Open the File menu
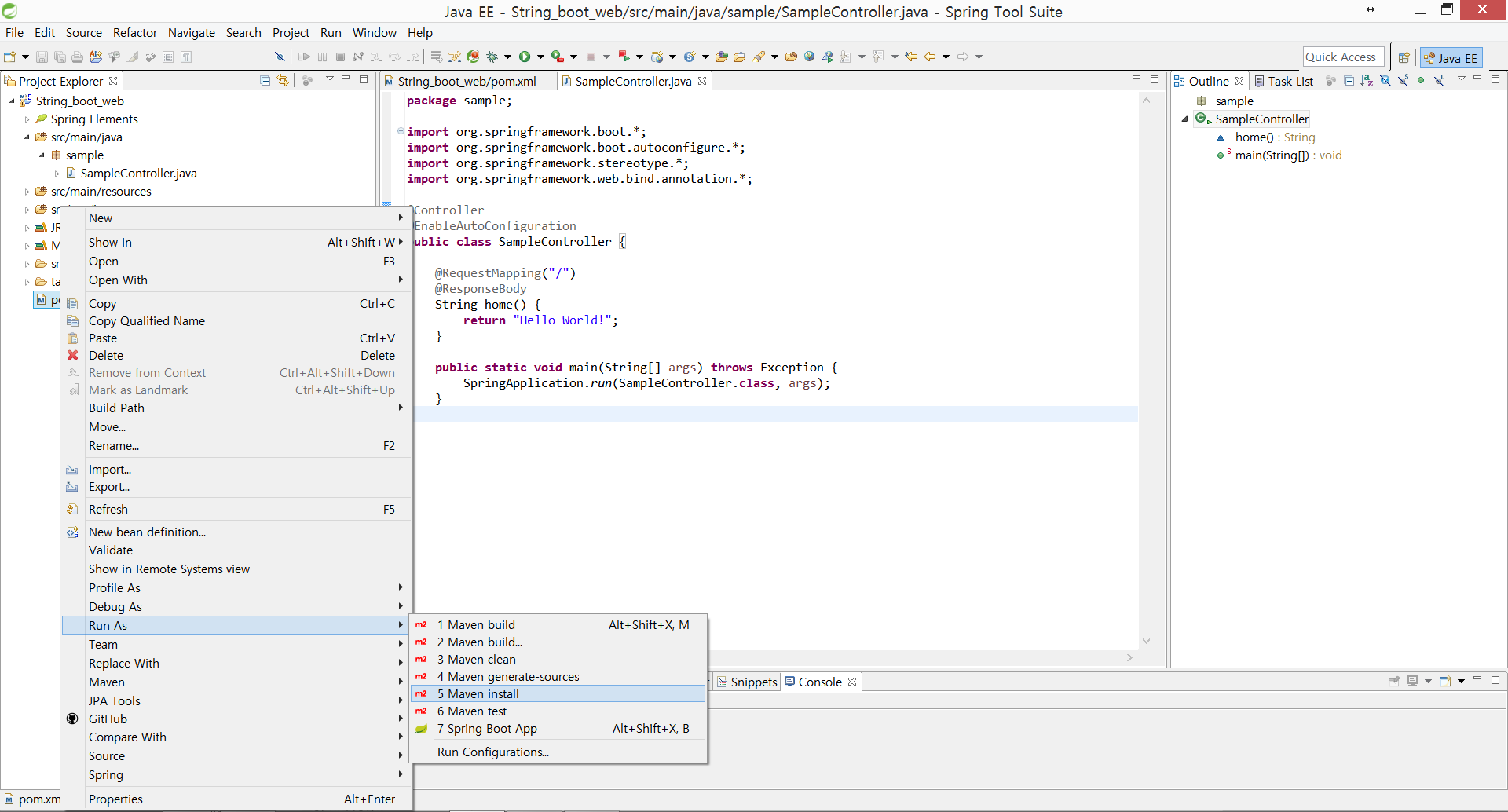The height and width of the screenshot is (812, 1508). tap(14, 32)
